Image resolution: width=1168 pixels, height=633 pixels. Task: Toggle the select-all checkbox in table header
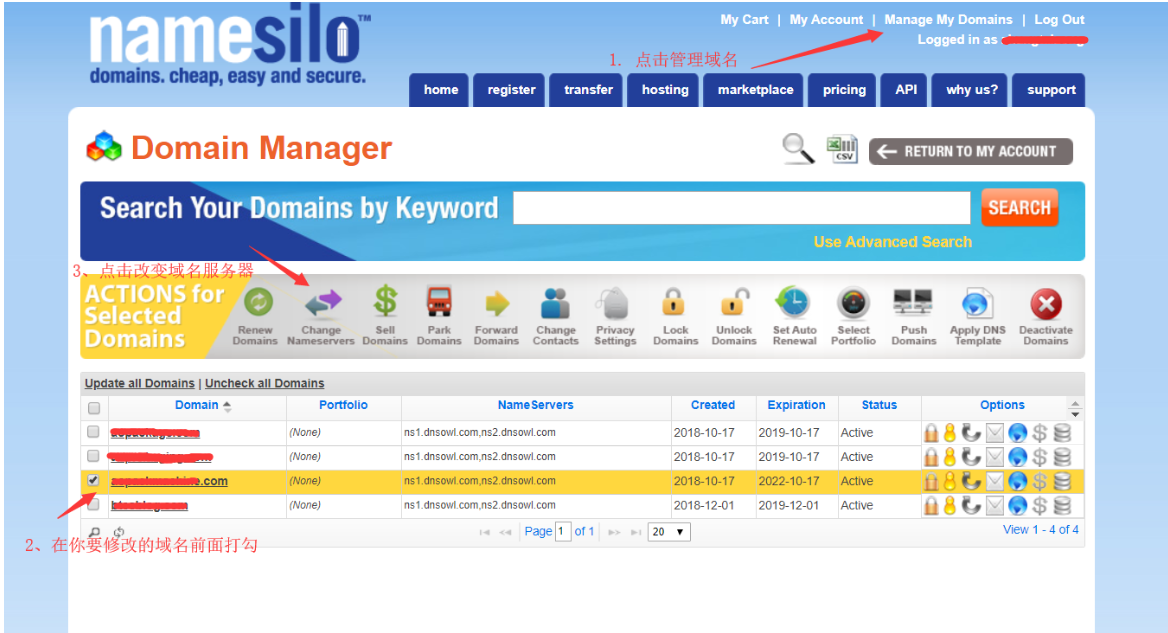pos(94,408)
